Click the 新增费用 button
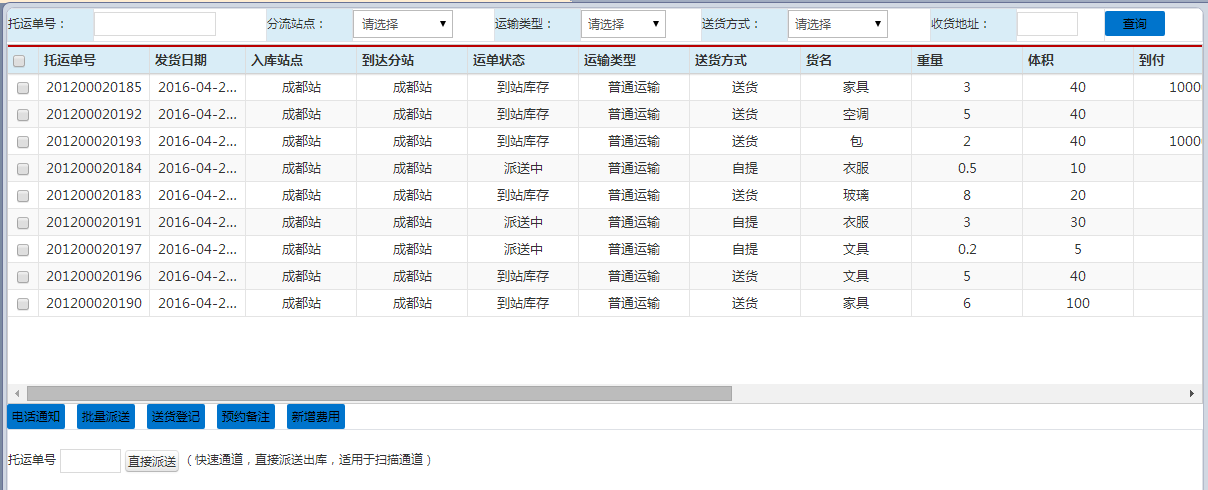This screenshot has height=490, width=1208. [x=314, y=416]
